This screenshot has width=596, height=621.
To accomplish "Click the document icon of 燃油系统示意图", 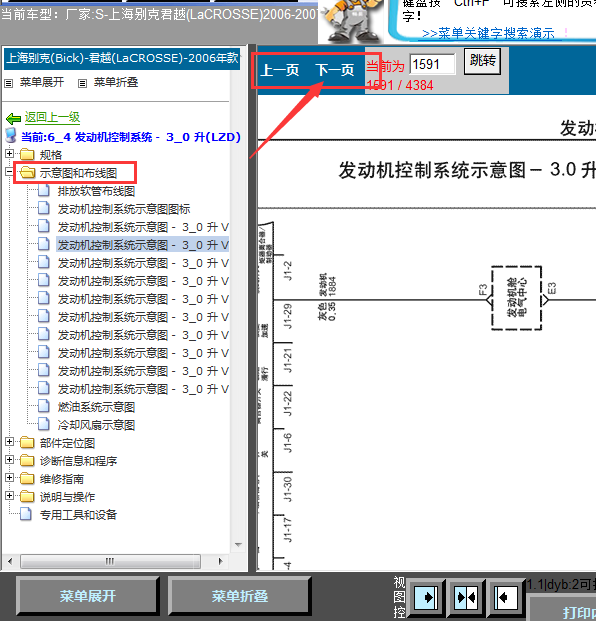I will [44, 406].
